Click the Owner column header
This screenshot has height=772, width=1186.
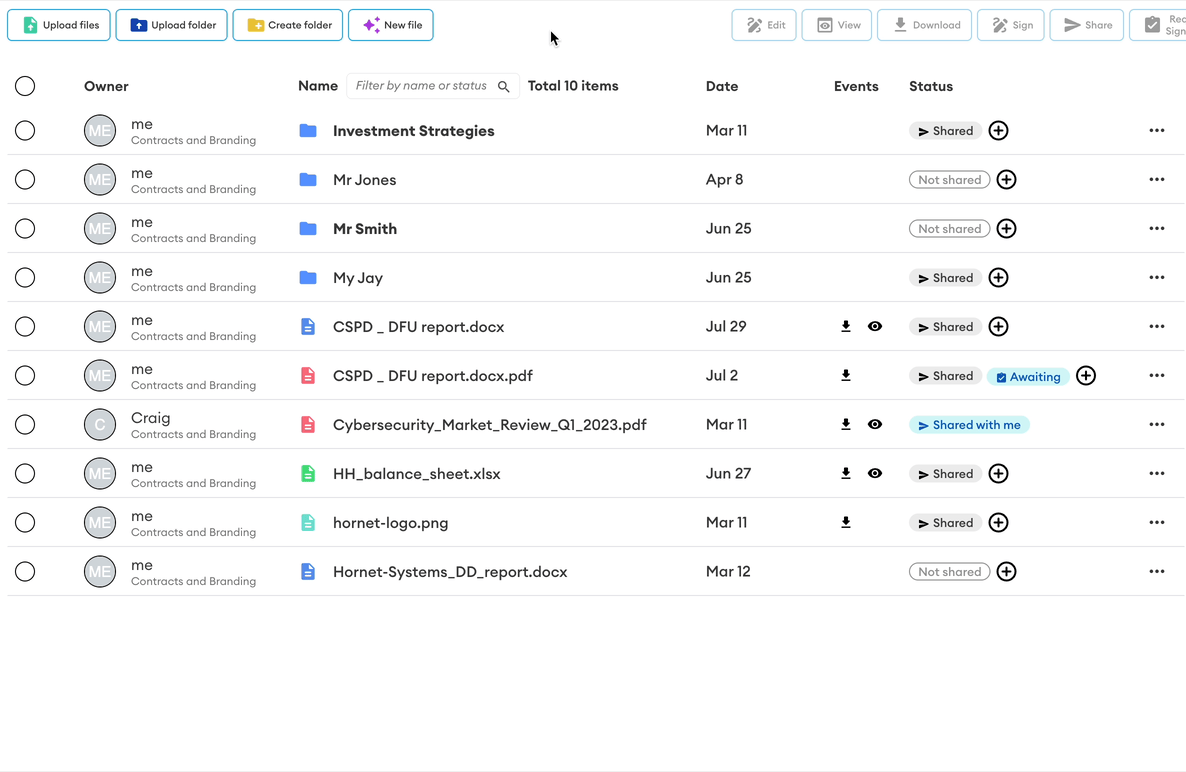106,86
